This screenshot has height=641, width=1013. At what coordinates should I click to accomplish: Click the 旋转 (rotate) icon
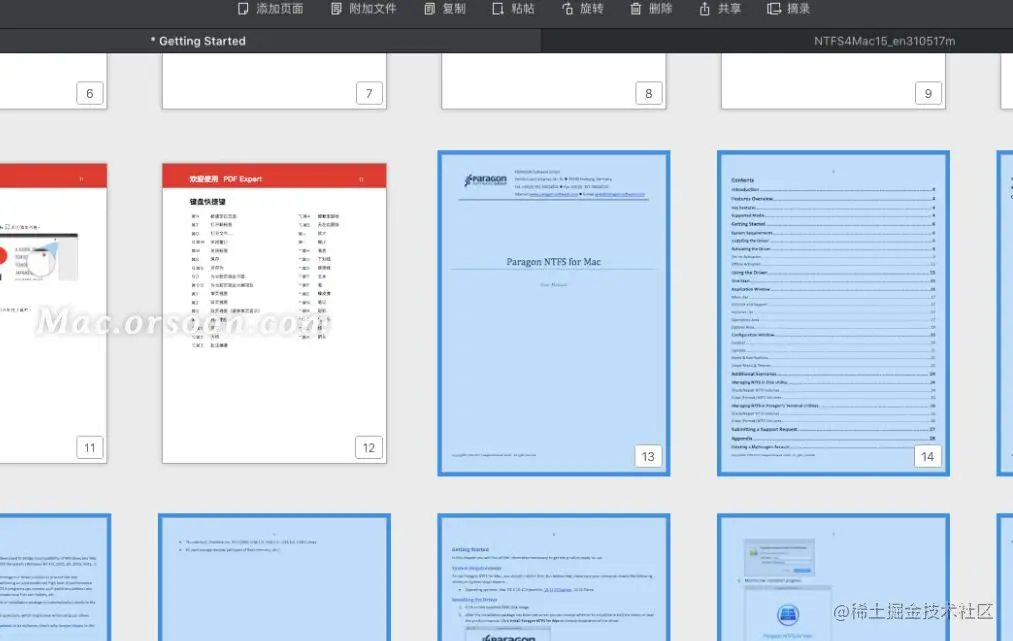click(x=567, y=9)
